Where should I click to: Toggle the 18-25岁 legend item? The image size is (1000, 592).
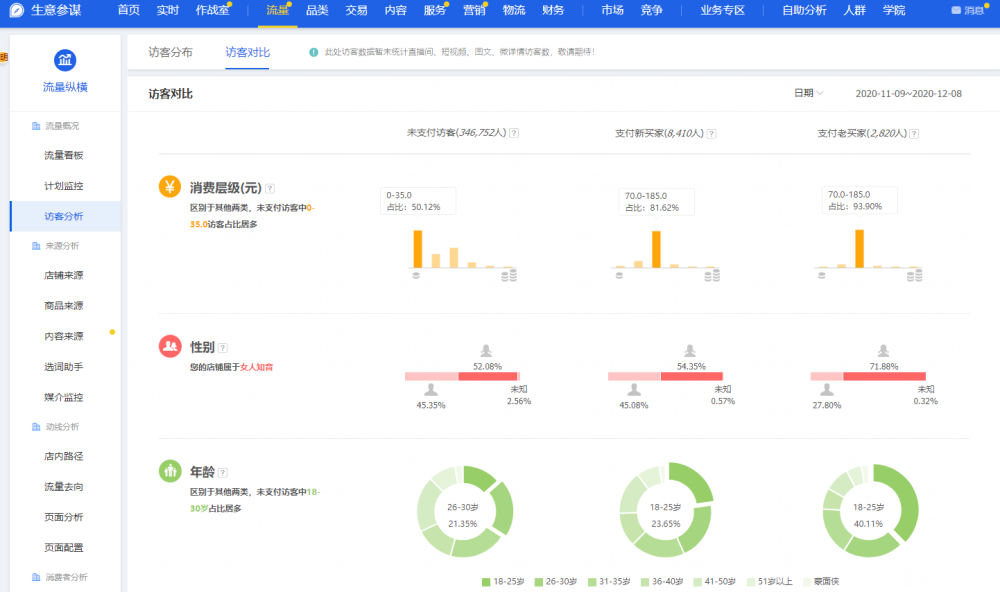click(x=501, y=581)
